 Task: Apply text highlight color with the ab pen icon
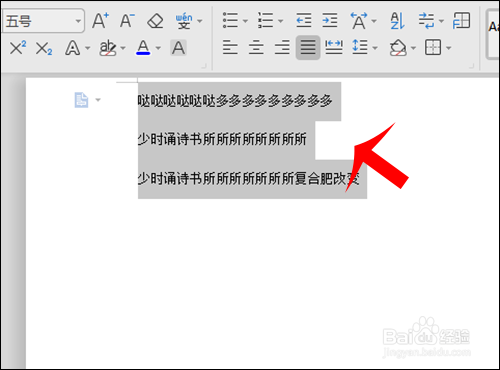tap(108, 48)
